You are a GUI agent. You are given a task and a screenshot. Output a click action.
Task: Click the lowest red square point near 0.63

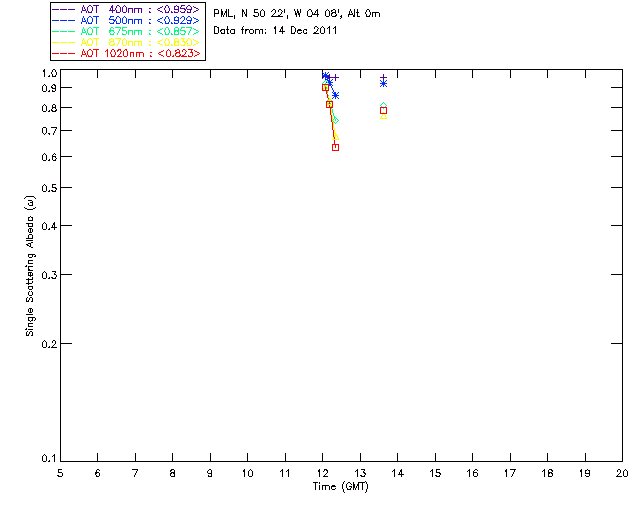coord(336,147)
